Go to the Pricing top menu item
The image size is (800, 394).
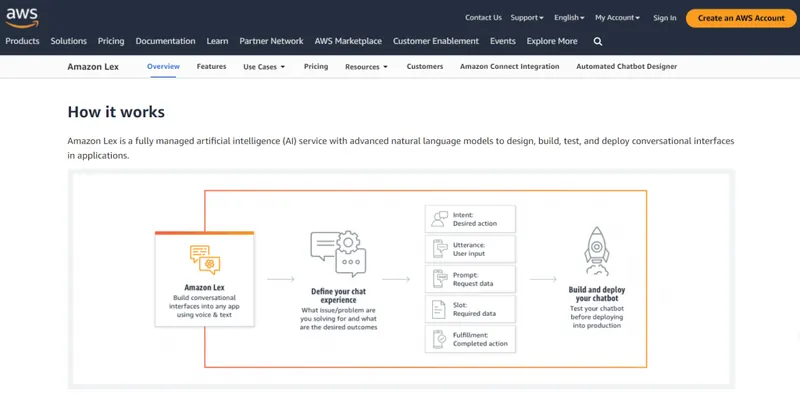pyautogui.click(x=111, y=41)
